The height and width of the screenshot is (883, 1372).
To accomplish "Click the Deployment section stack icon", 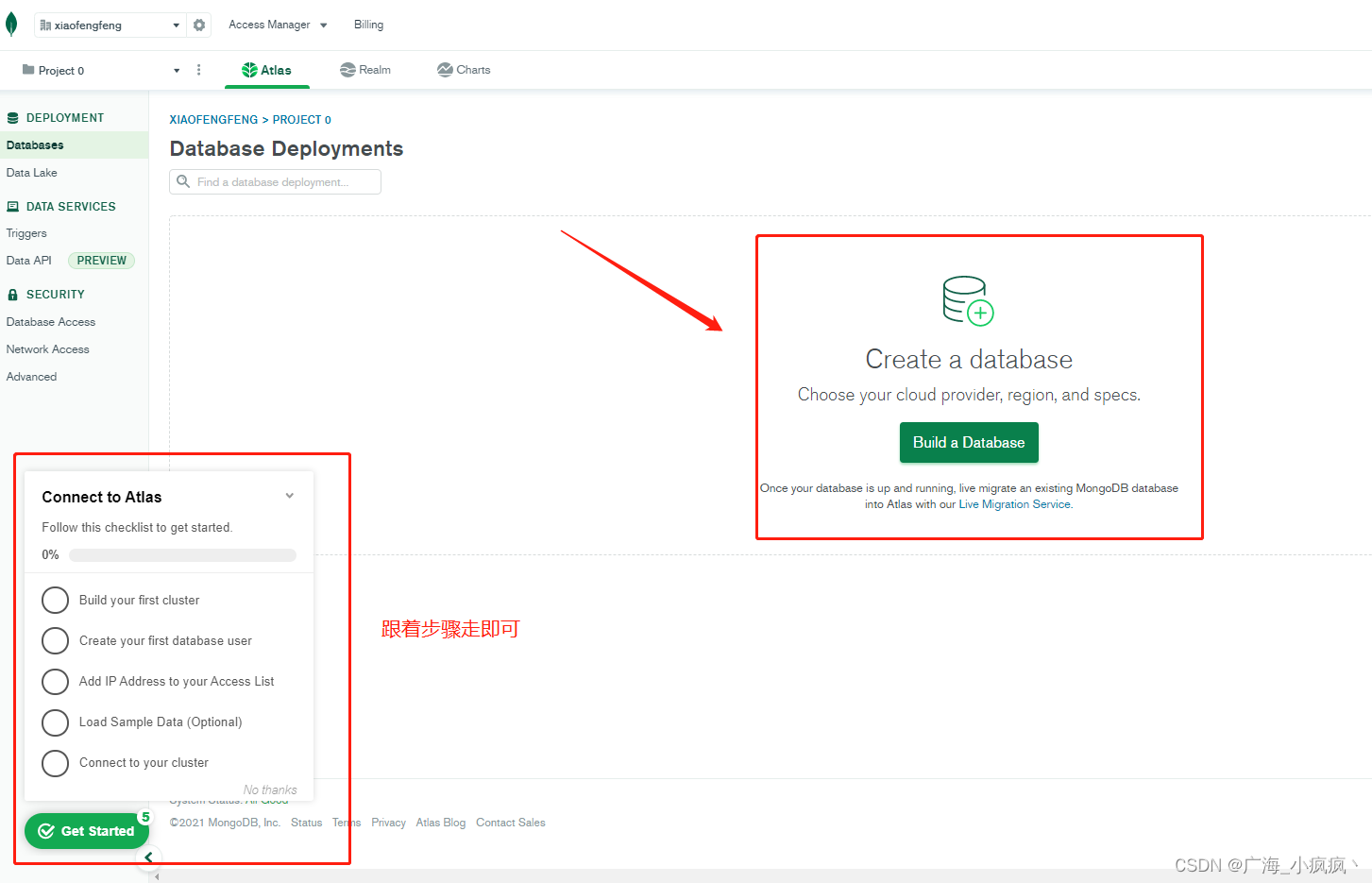I will (x=12, y=118).
